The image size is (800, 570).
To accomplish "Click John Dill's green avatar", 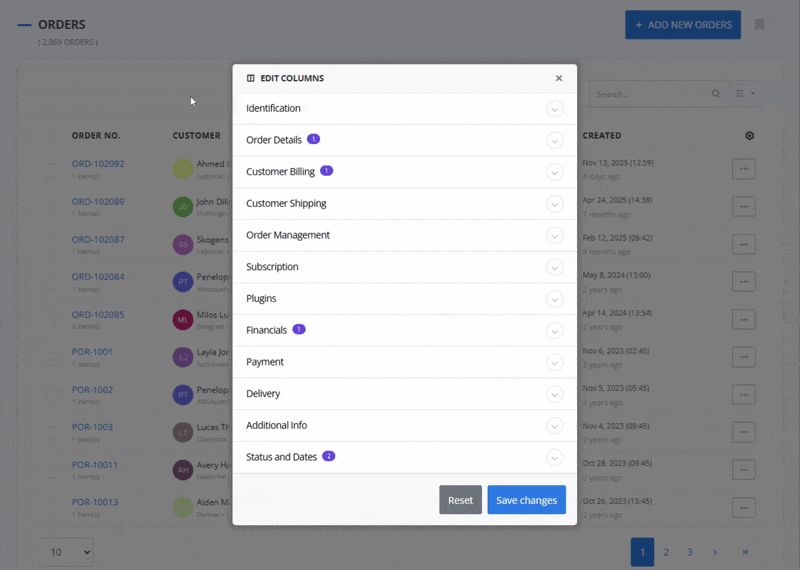I will click(x=183, y=207).
